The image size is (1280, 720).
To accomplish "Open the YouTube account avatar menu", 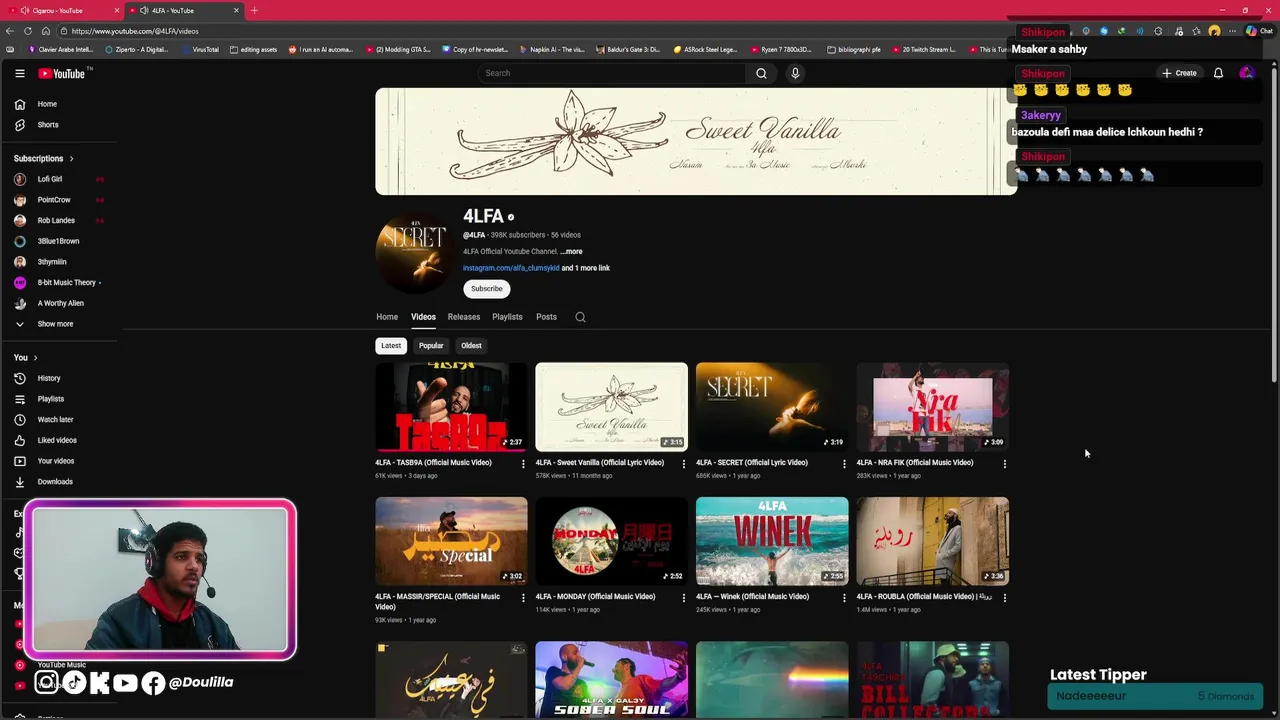I will click(1246, 73).
